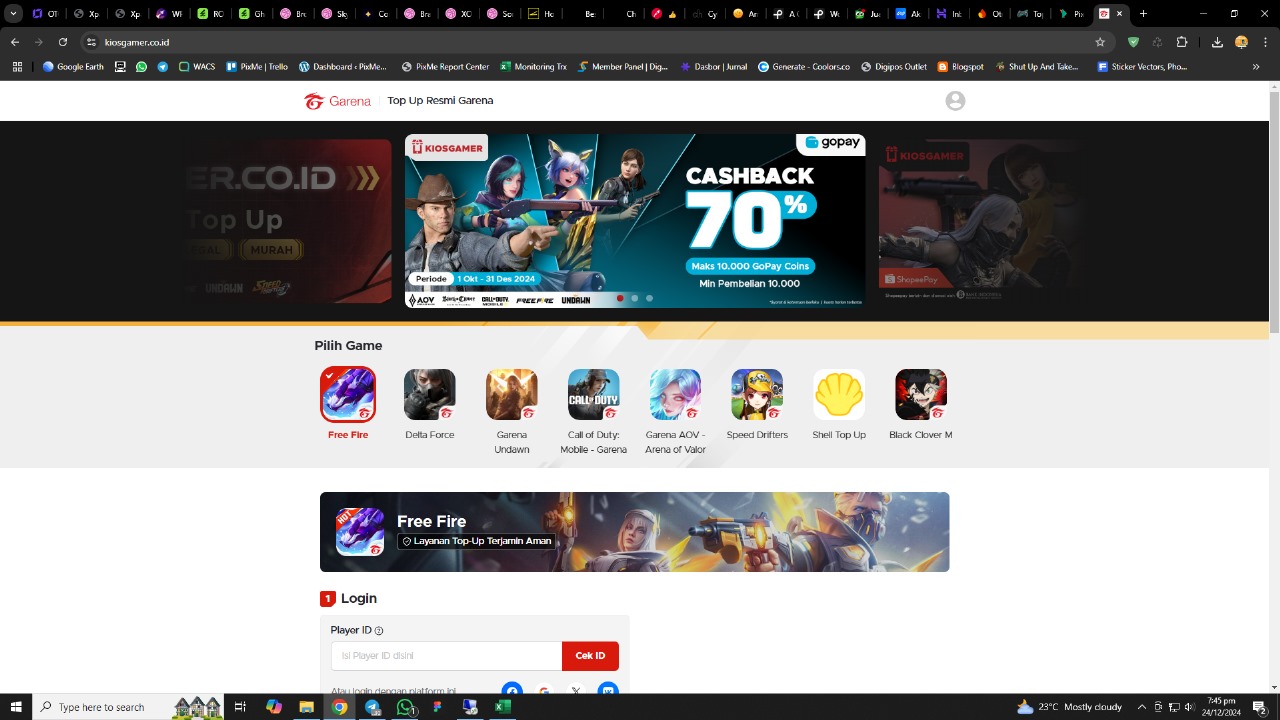The height and width of the screenshot is (720, 1280).
Task: Expand the Chrome tab search dropdown
Action: (x=13, y=14)
